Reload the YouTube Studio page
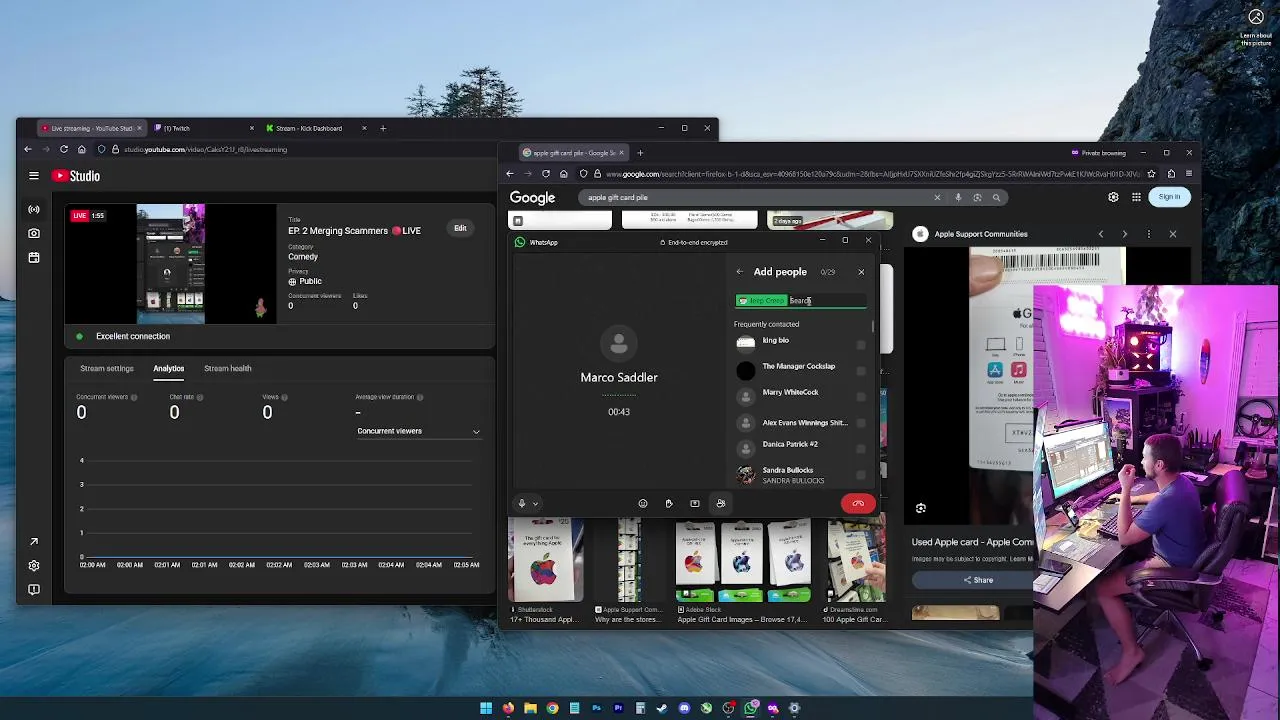The height and width of the screenshot is (720, 1280). point(64,149)
